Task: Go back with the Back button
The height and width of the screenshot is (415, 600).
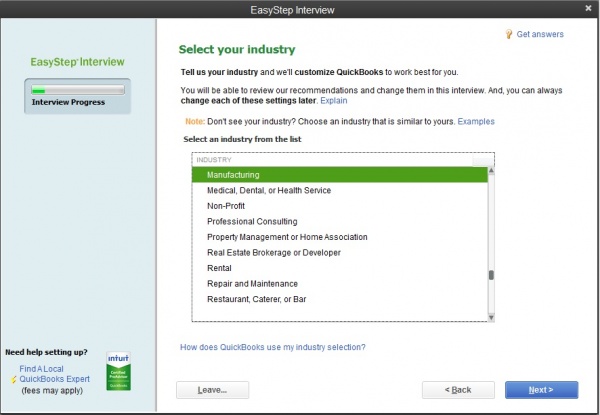Action: coord(458,390)
